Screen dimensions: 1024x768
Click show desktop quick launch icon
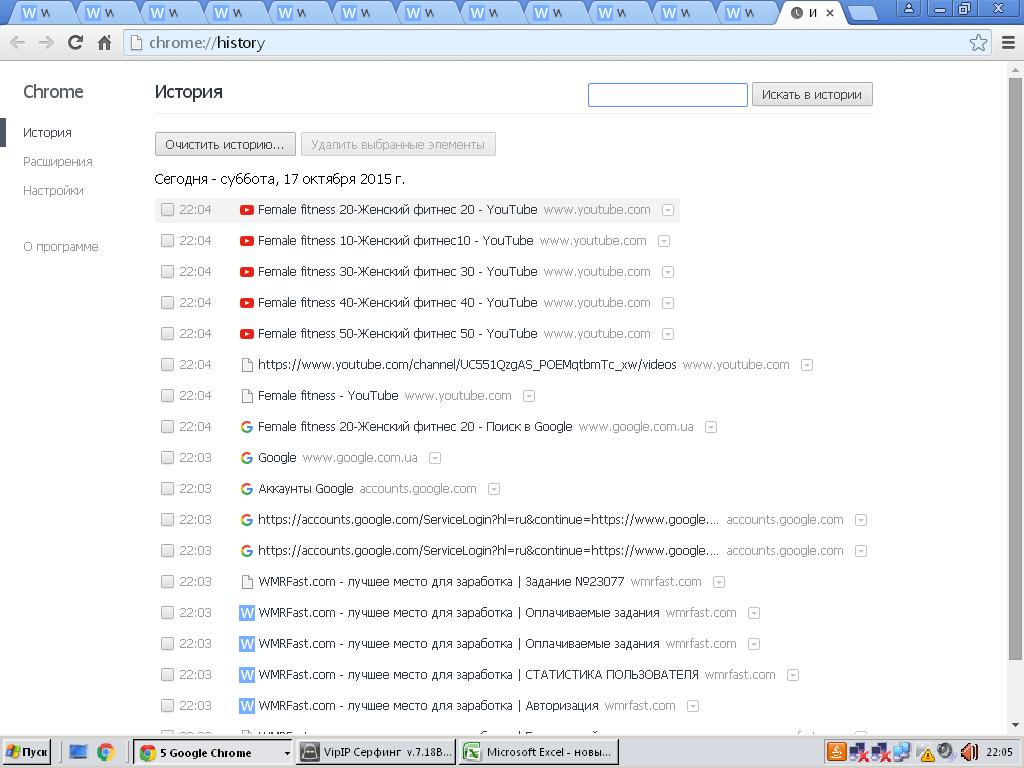point(78,752)
